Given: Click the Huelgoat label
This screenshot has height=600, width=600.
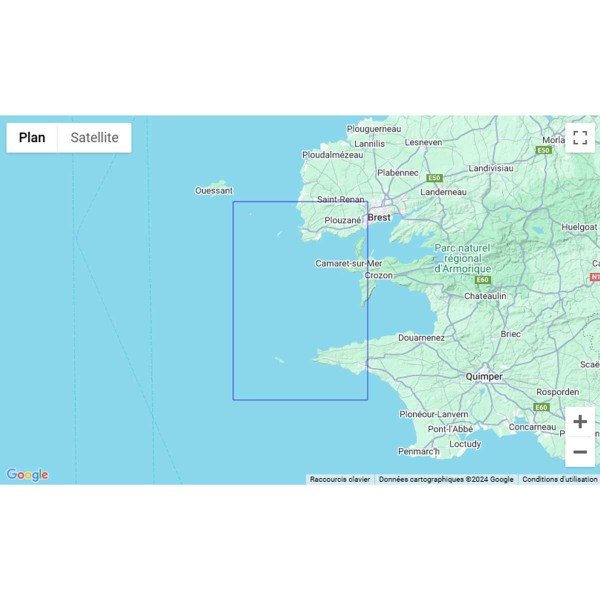Looking at the screenshot, I should tap(579, 227).
